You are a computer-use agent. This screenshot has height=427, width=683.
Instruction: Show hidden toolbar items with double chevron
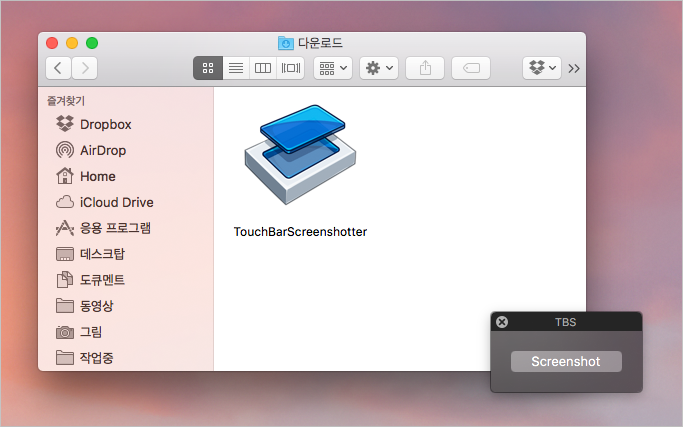point(574,68)
